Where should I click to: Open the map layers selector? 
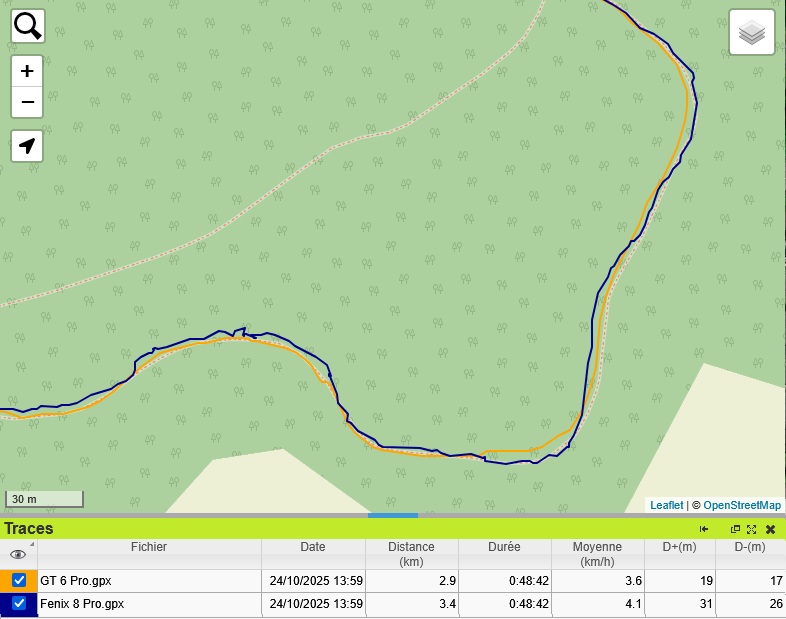pyautogui.click(x=751, y=35)
